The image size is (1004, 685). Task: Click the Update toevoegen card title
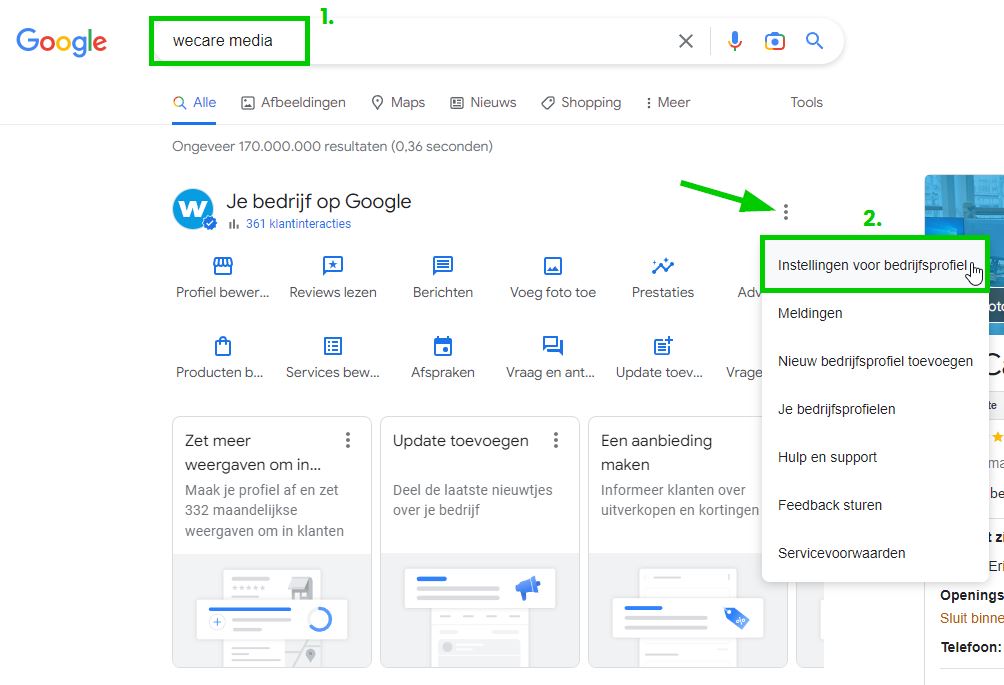460,440
